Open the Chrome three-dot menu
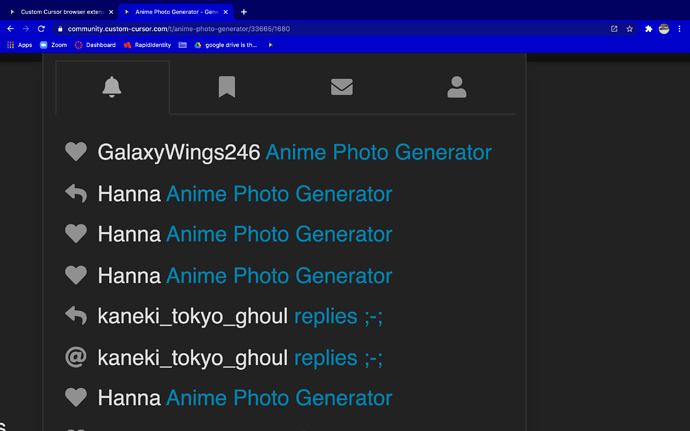 (x=680, y=29)
